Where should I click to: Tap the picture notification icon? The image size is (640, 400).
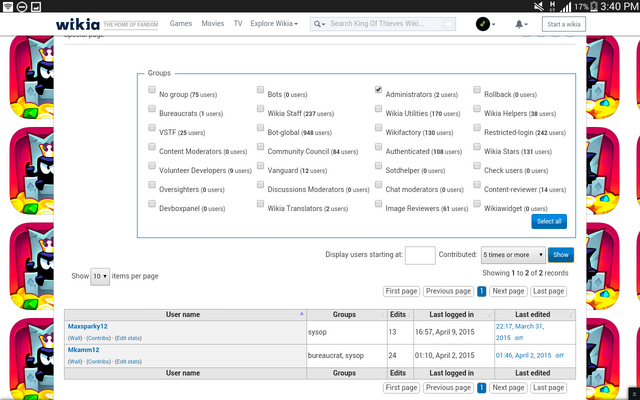(36, 6)
